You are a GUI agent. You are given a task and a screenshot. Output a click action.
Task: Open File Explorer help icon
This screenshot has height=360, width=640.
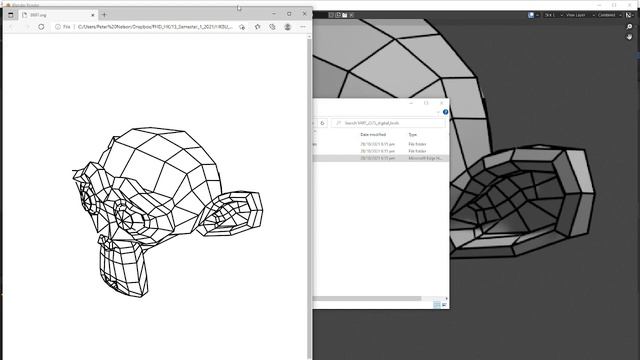tap(445, 112)
